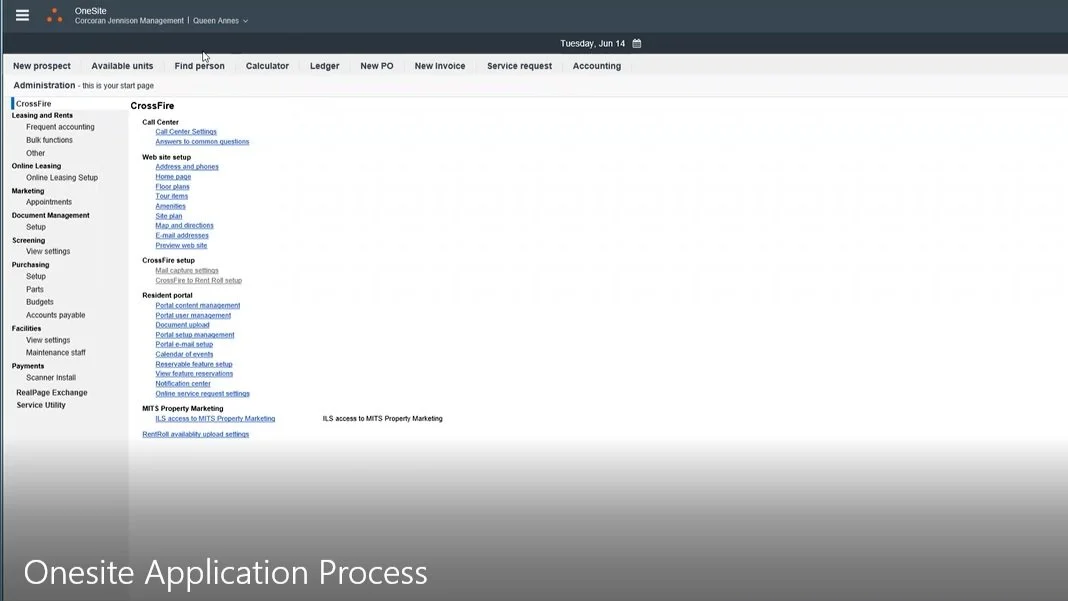Select CrossFire in the left sidebar
This screenshot has height=601, width=1068.
click(33, 104)
